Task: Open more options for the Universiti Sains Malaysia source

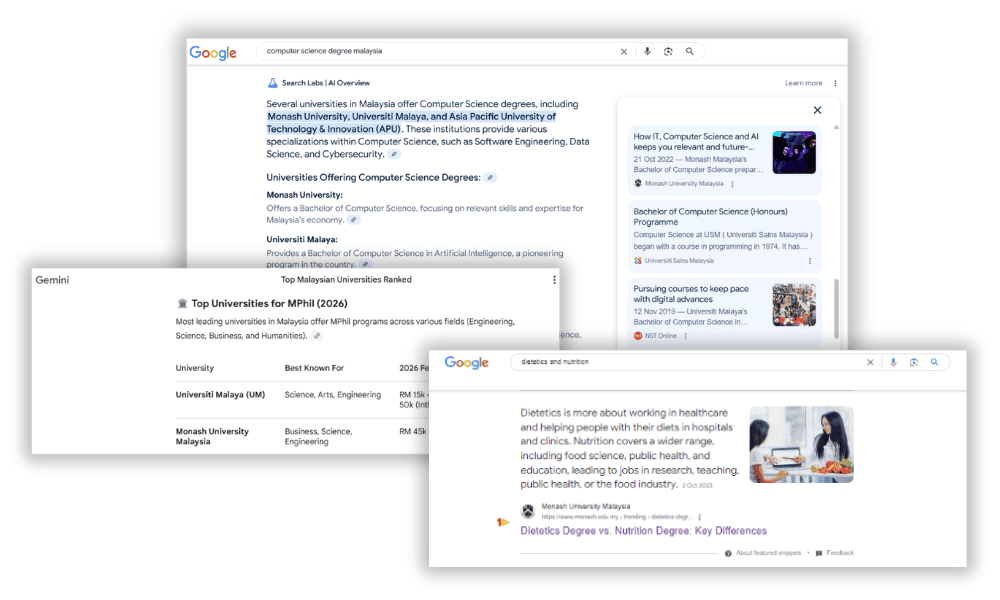Action: pos(809,261)
